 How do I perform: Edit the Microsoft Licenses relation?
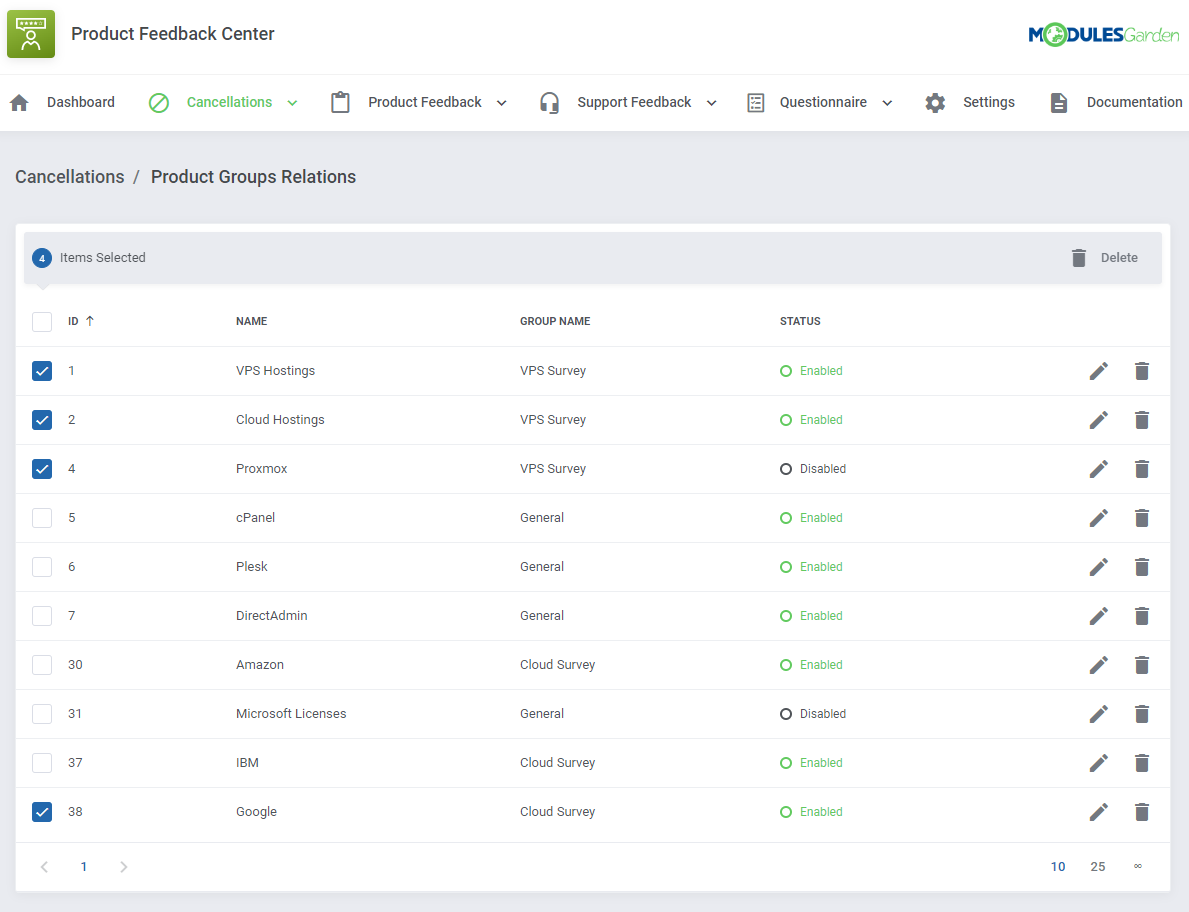point(1099,713)
